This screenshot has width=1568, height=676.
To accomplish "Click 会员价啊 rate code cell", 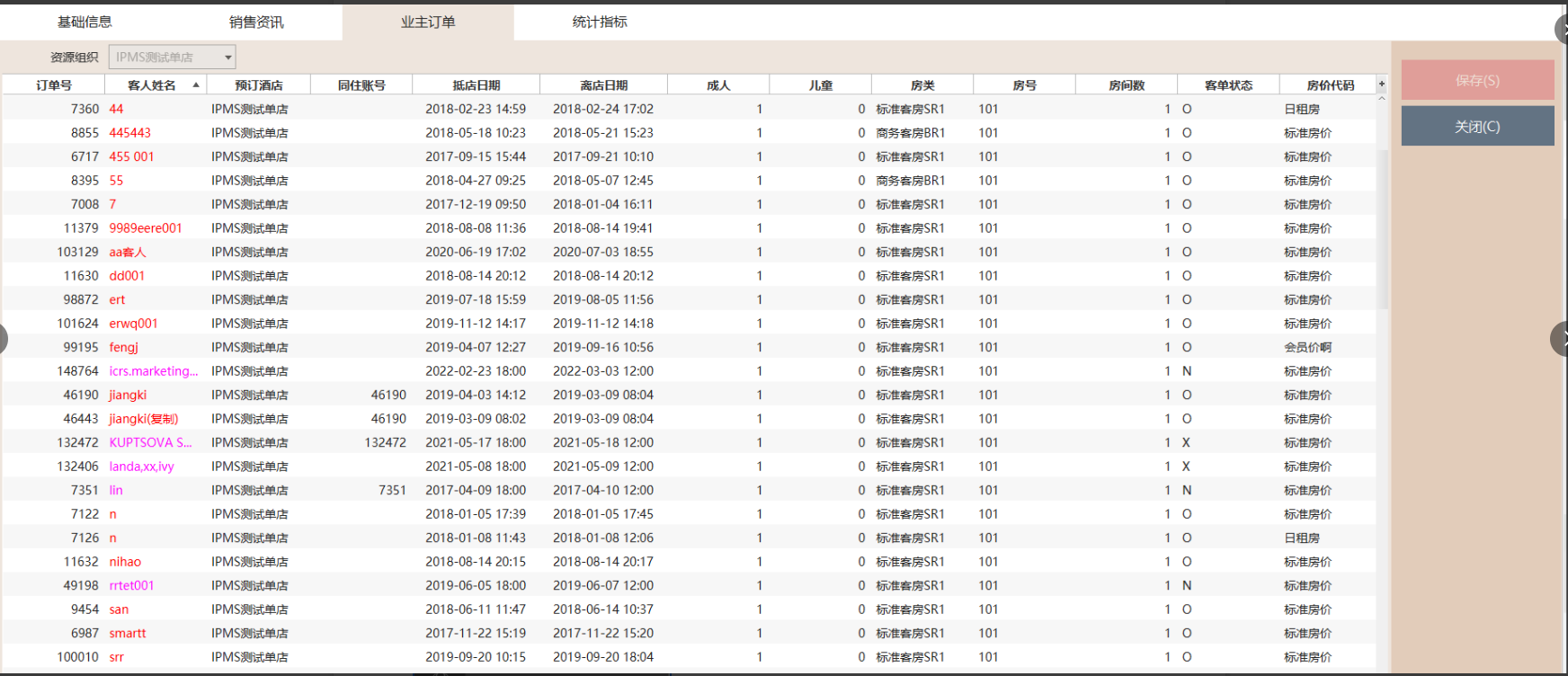I will point(1308,347).
